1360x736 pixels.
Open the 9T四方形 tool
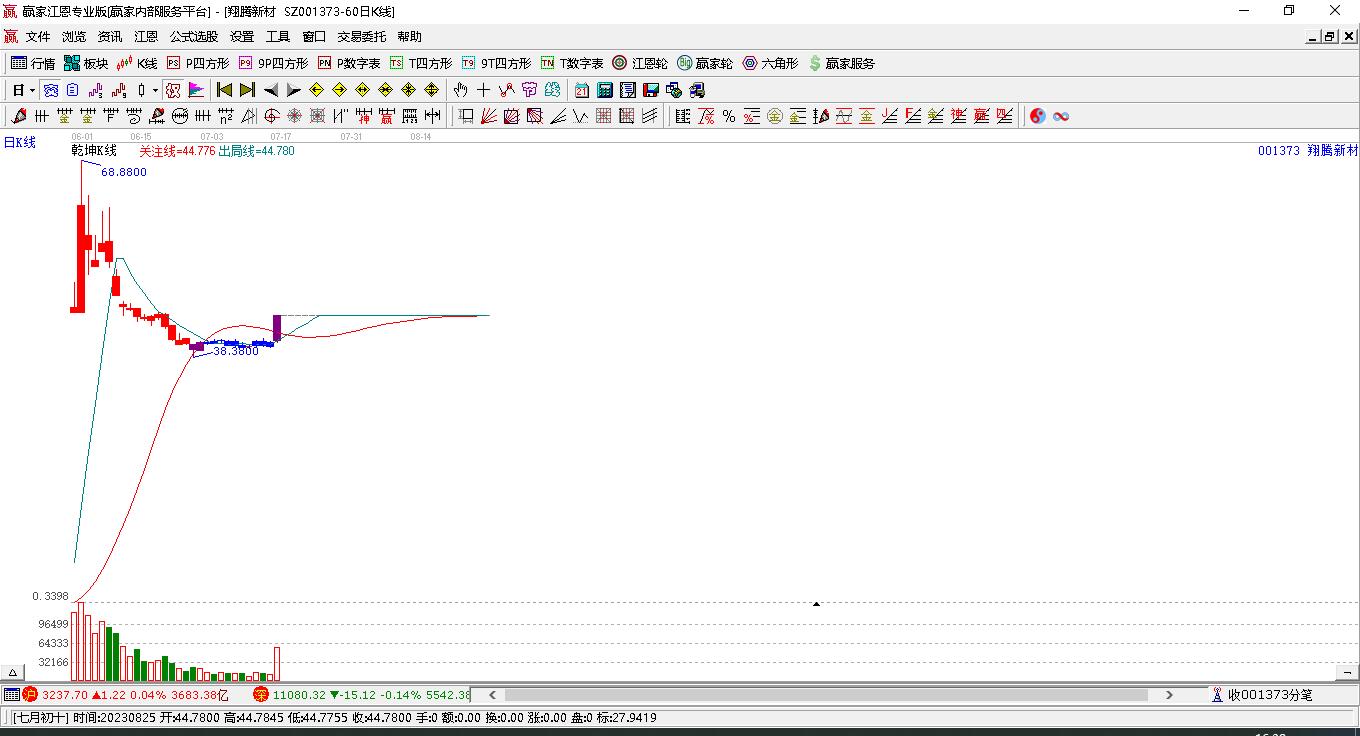pos(496,63)
